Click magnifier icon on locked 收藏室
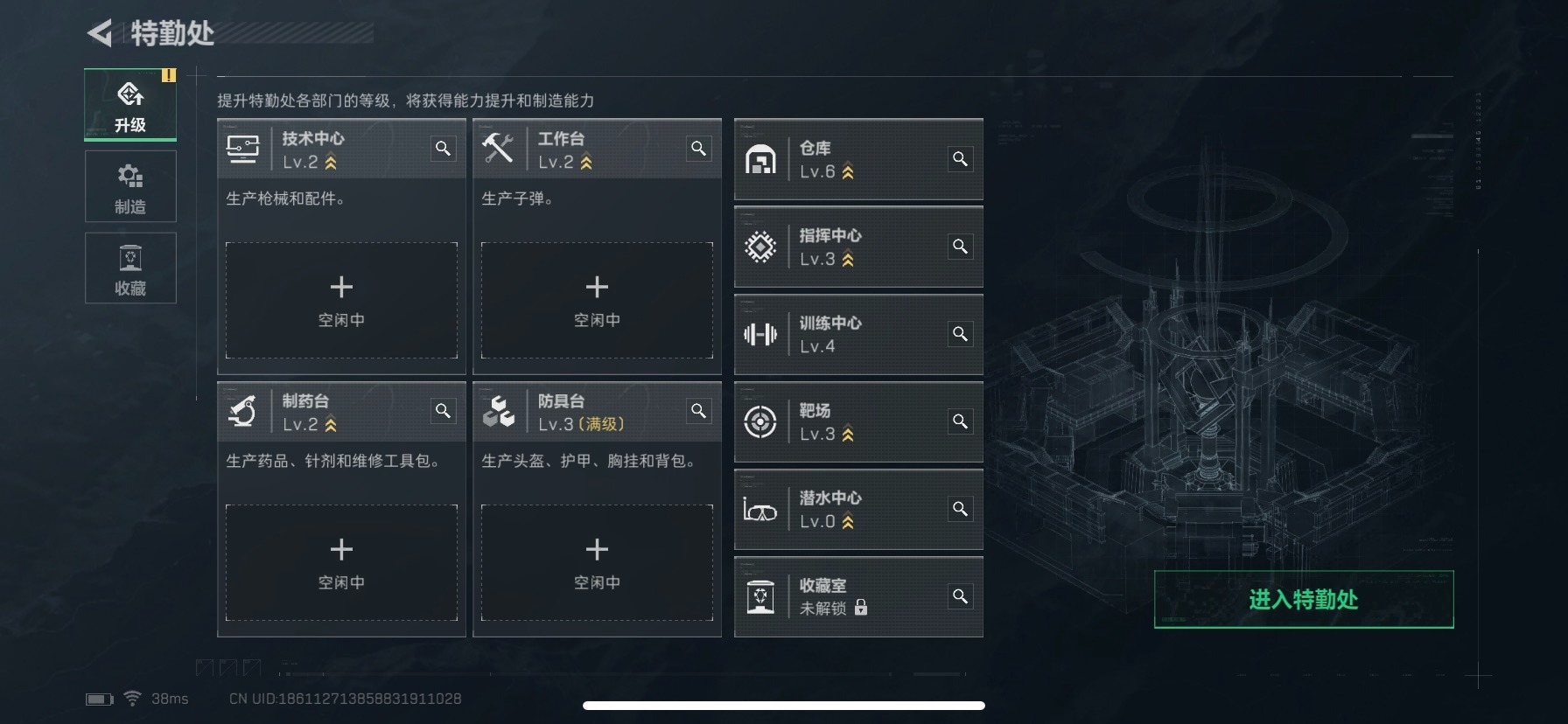 (x=960, y=596)
